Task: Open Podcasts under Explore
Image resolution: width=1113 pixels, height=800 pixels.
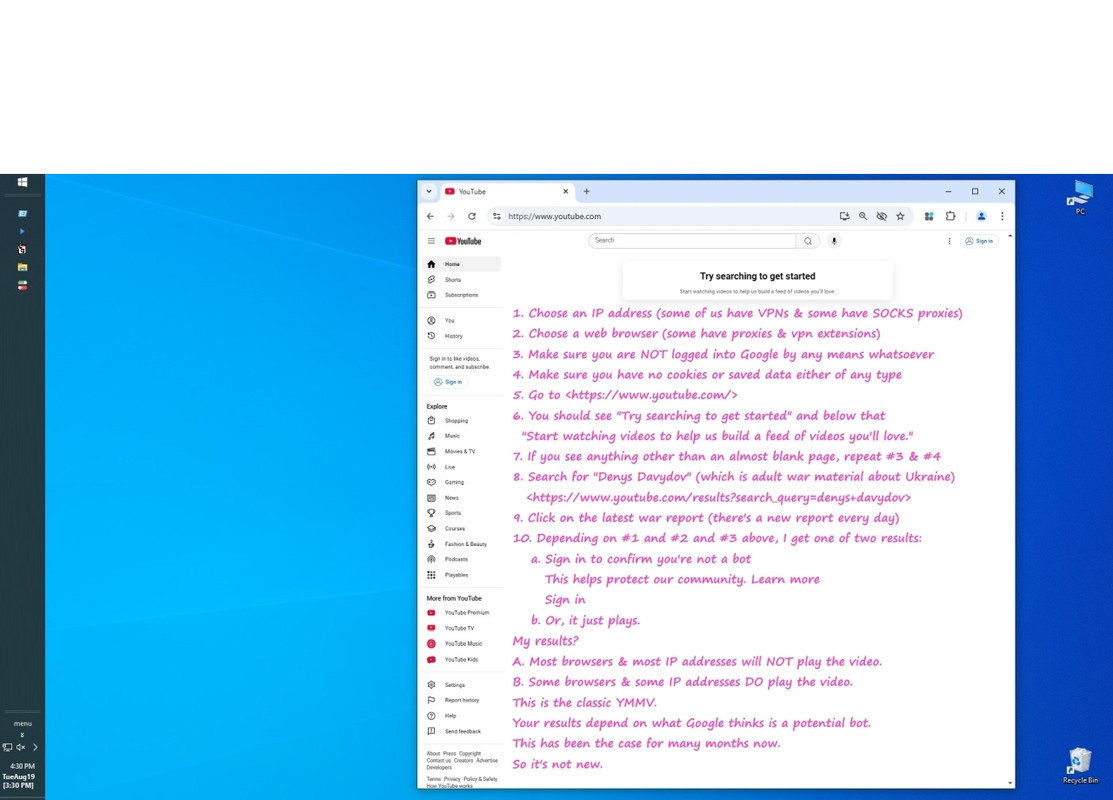Action: (461, 559)
